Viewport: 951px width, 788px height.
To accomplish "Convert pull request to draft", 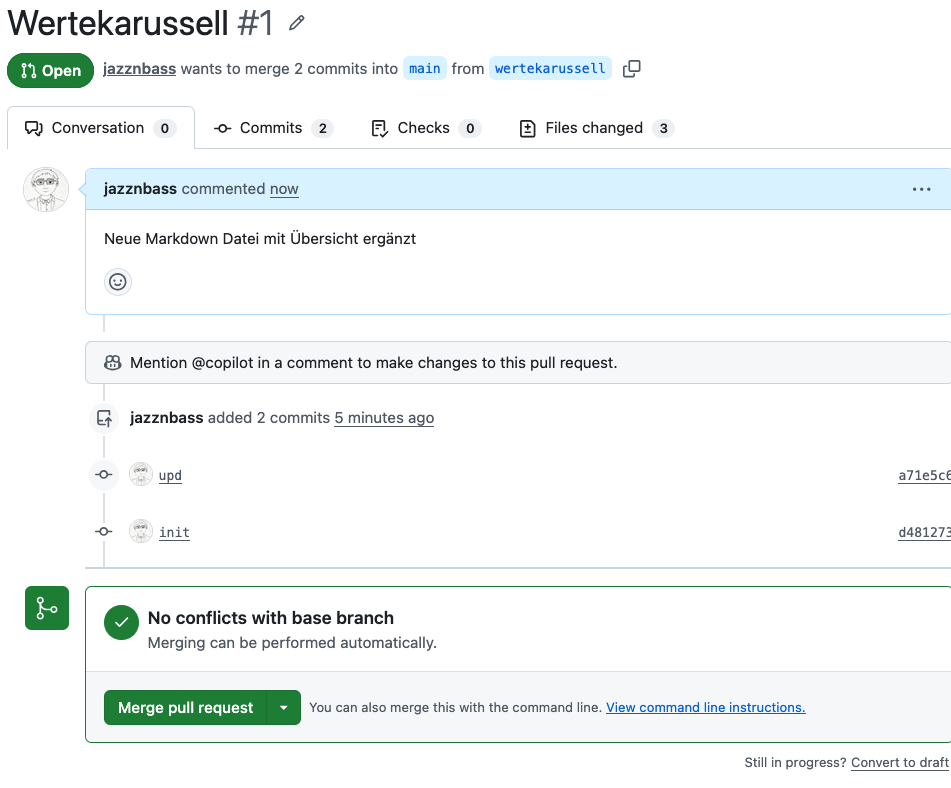I will [899, 763].
